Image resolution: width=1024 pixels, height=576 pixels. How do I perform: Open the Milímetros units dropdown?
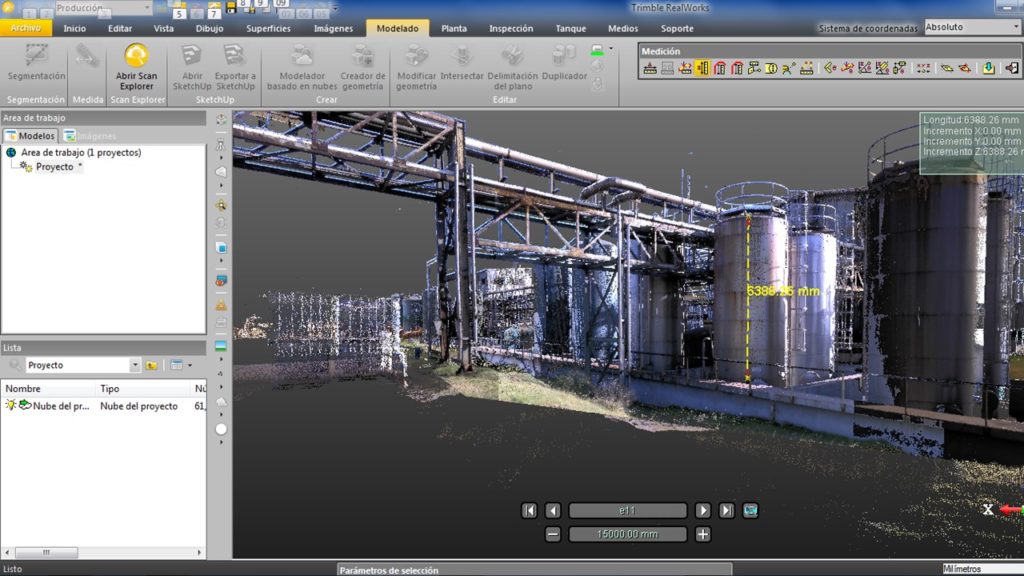(x=980, y=569)
